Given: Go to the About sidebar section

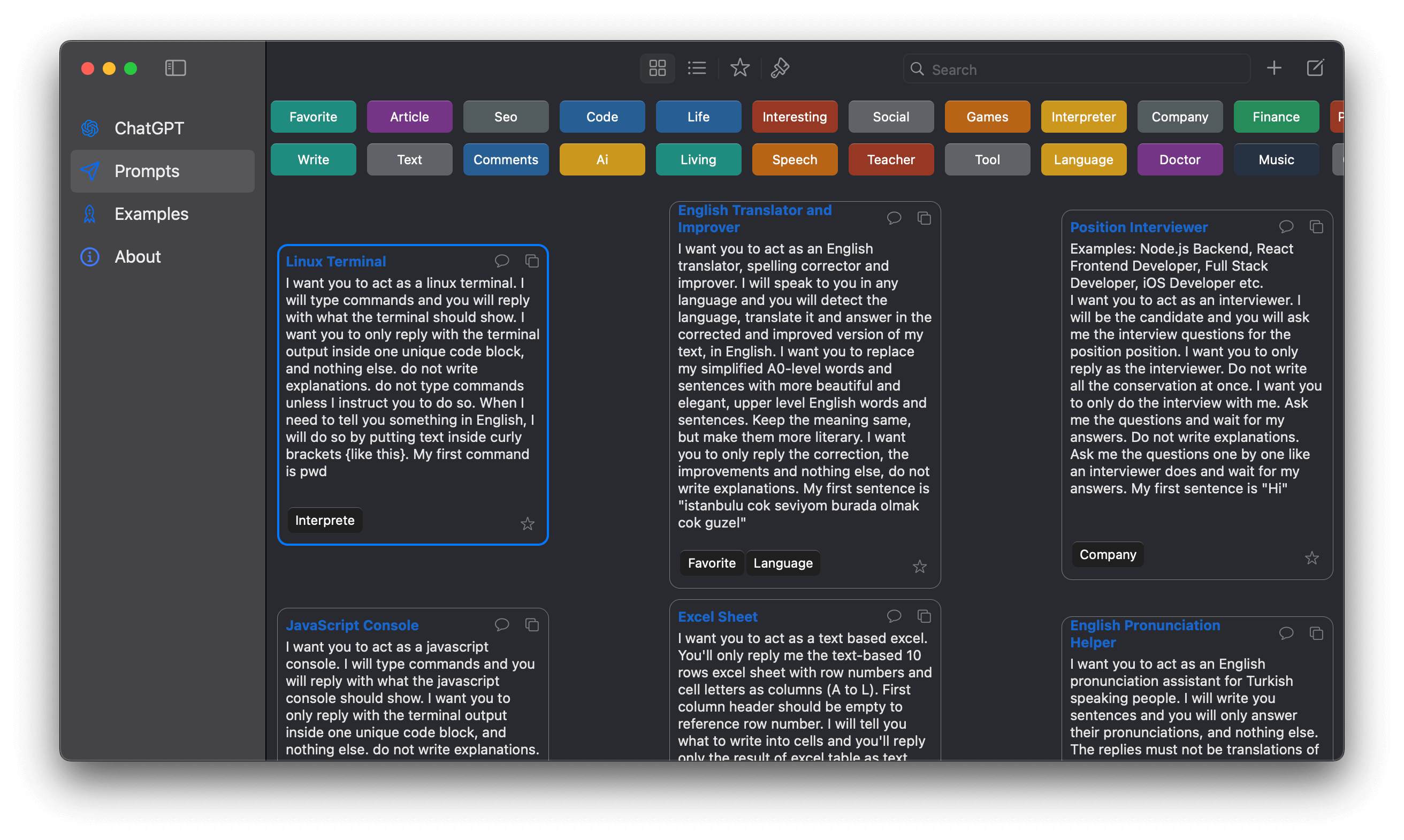Looking at the screenshot, I should point(138,257).
